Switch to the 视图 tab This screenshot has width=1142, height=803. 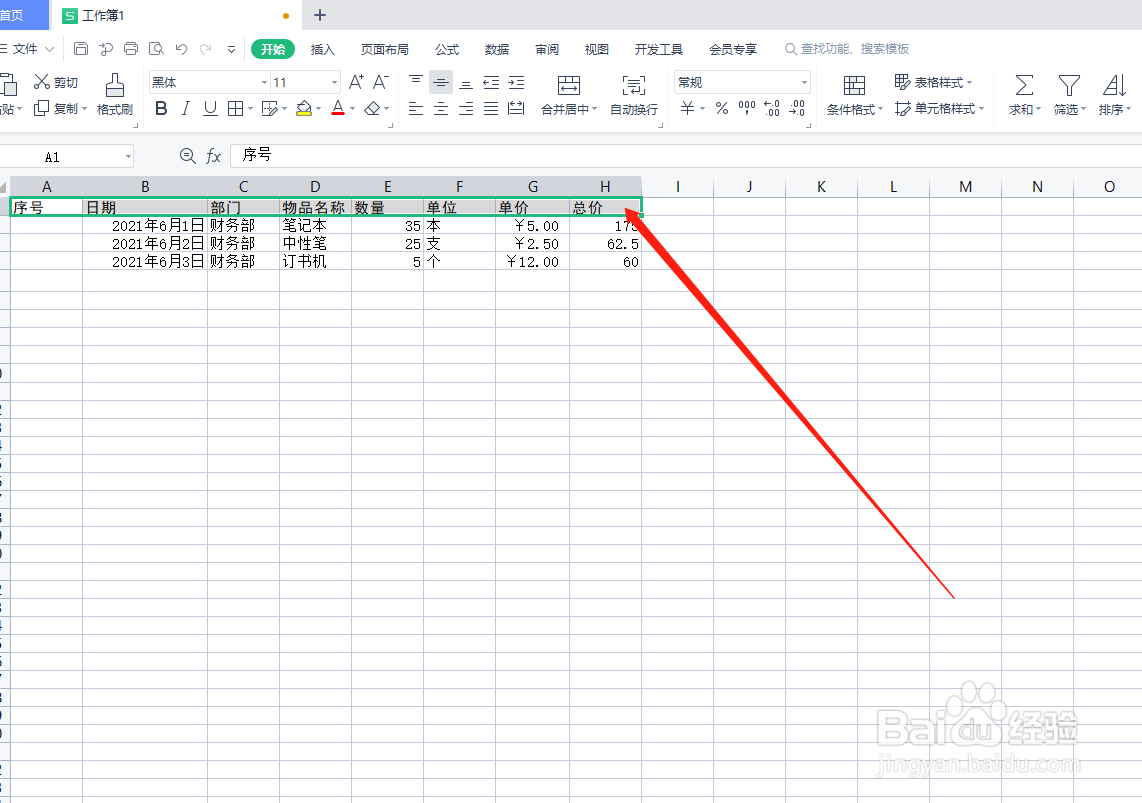pos(596,50)
